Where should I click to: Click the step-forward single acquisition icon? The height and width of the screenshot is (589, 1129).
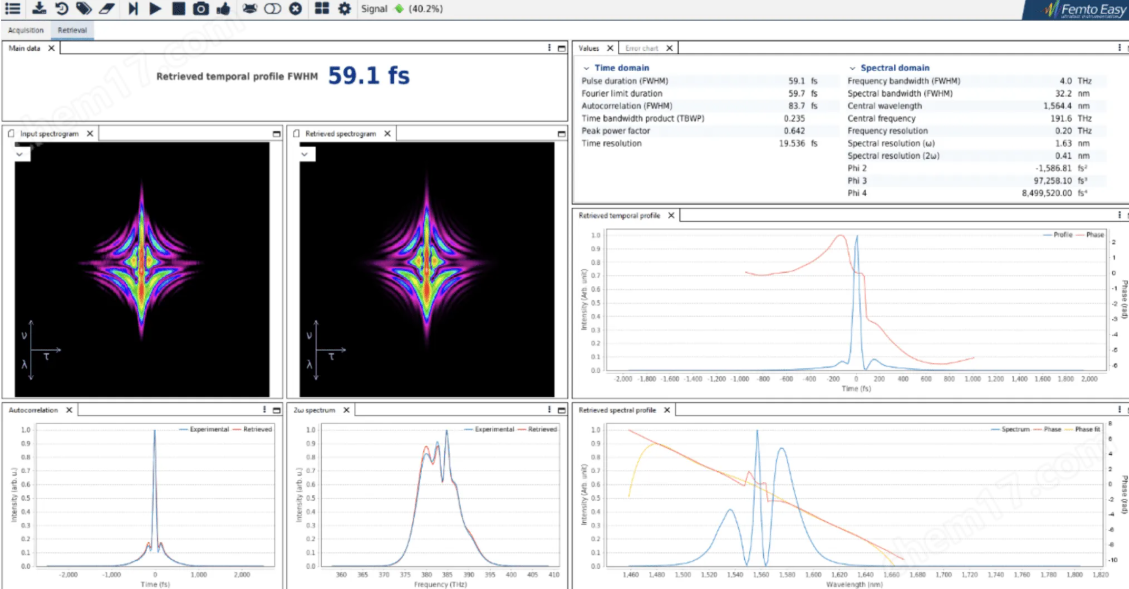(x=133, y=9)
